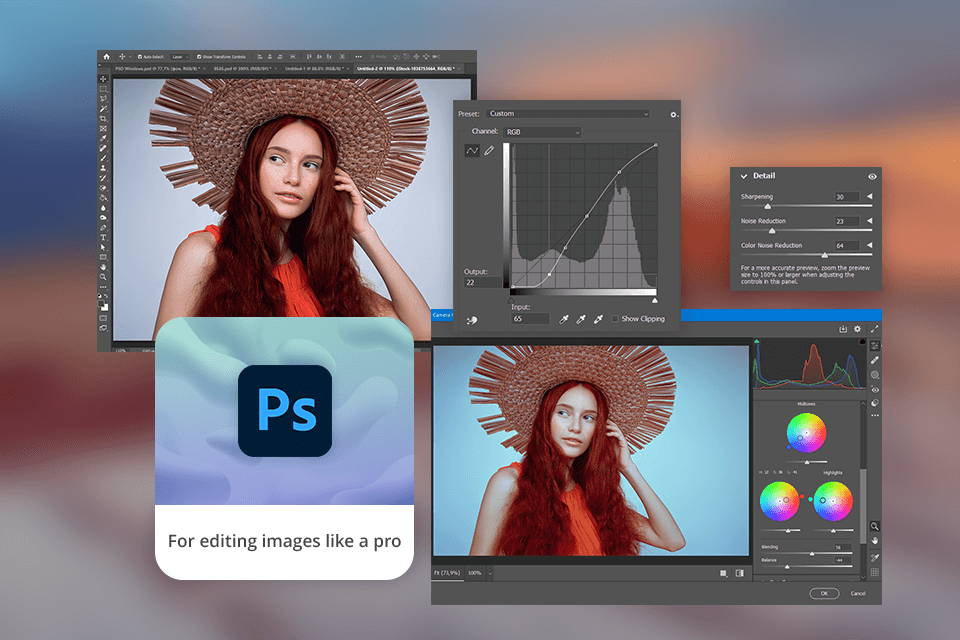Select the Brush tool
This screenshot has height=640, width=960.
click(103, 159)
